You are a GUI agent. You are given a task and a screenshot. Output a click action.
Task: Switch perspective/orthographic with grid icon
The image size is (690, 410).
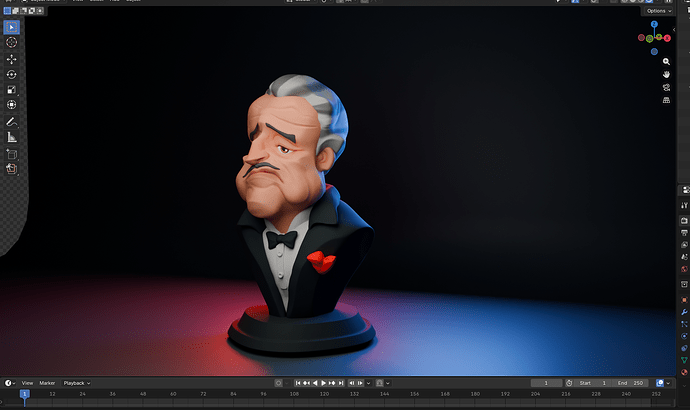point(666,100)
